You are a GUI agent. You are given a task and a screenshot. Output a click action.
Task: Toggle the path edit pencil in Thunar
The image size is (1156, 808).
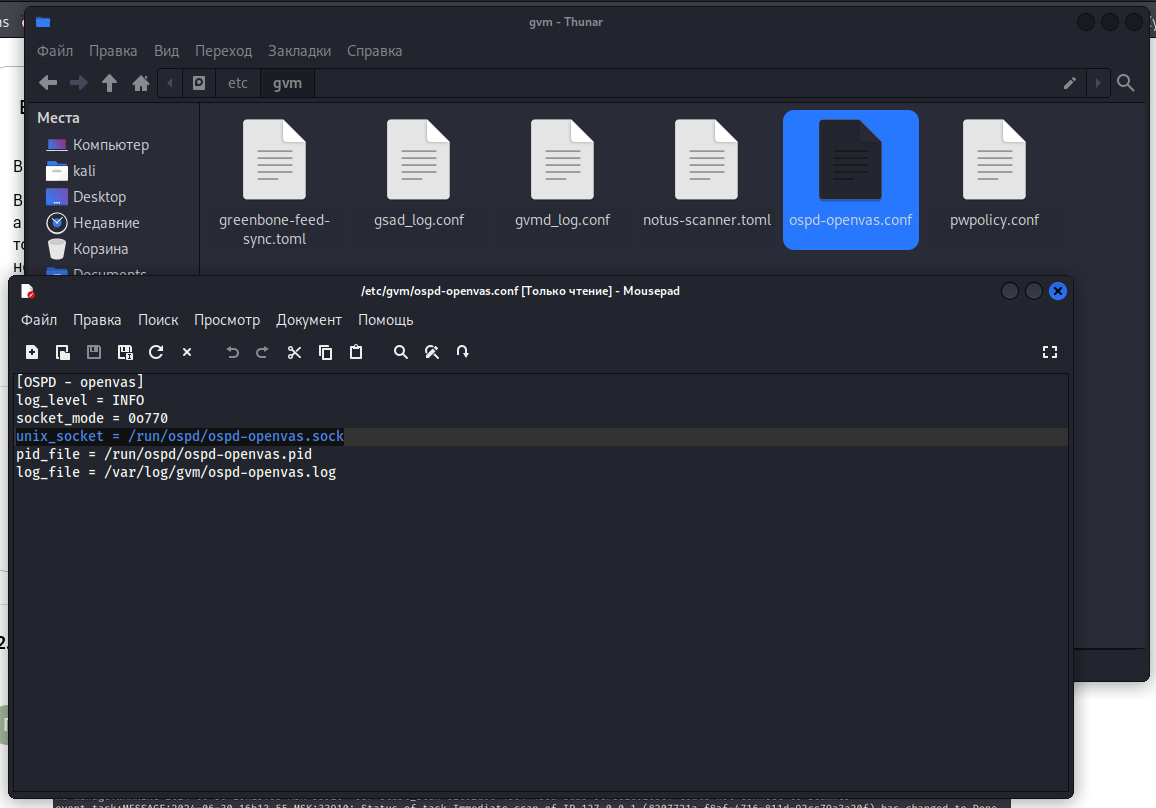click(1069, 83)
